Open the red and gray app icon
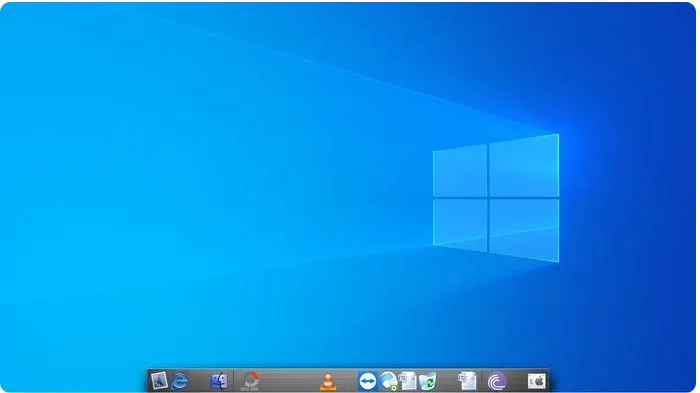This screenshot has width=700, height=393. (x=251, y=381)
